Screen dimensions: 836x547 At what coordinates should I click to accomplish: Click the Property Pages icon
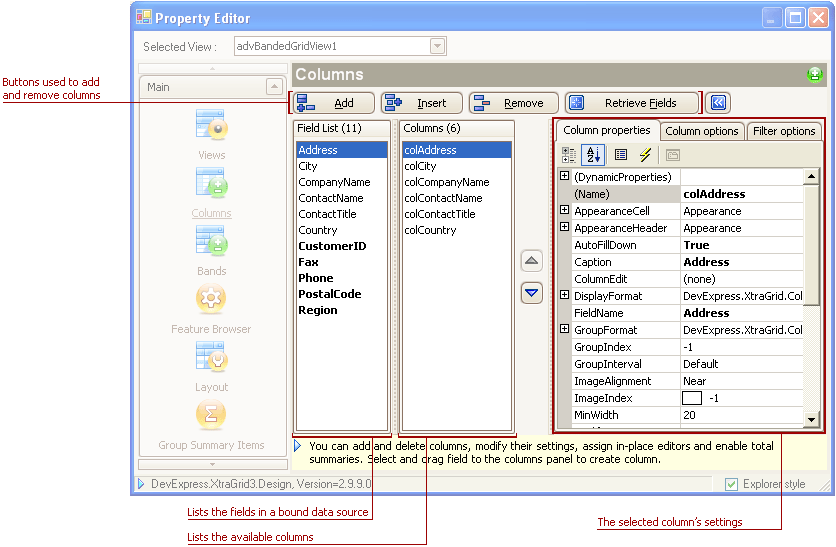pyautogui.click(x=673, y=155)
